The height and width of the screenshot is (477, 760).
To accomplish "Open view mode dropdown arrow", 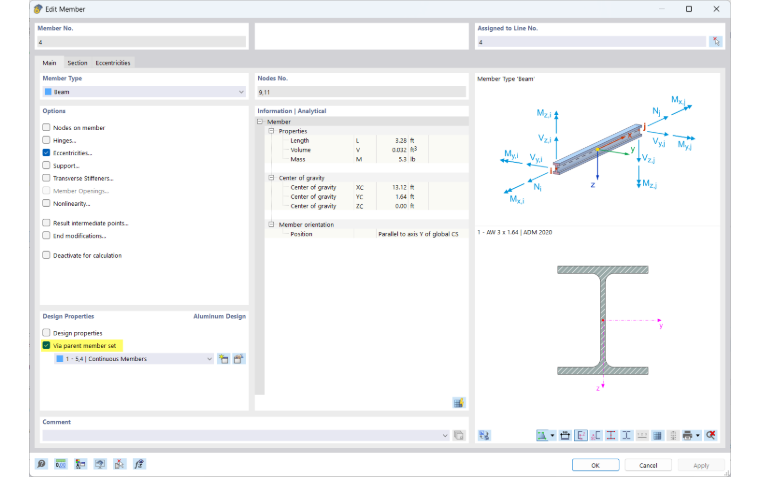I will pos(552,435).
